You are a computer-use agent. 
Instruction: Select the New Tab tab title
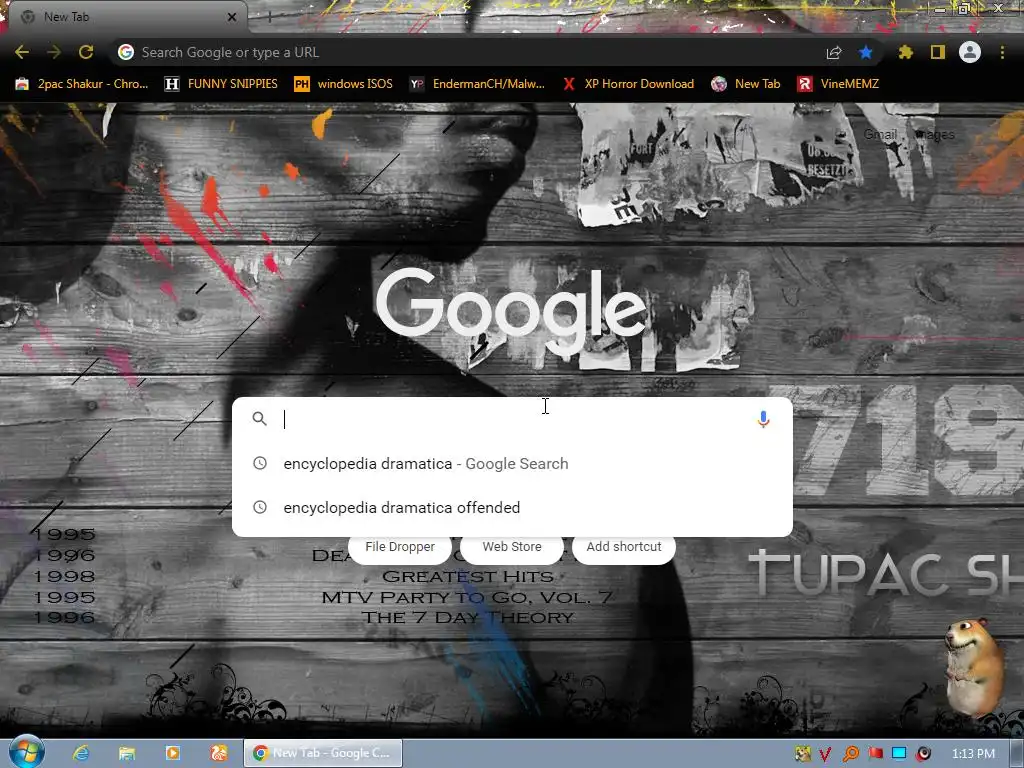pos(67,17)
